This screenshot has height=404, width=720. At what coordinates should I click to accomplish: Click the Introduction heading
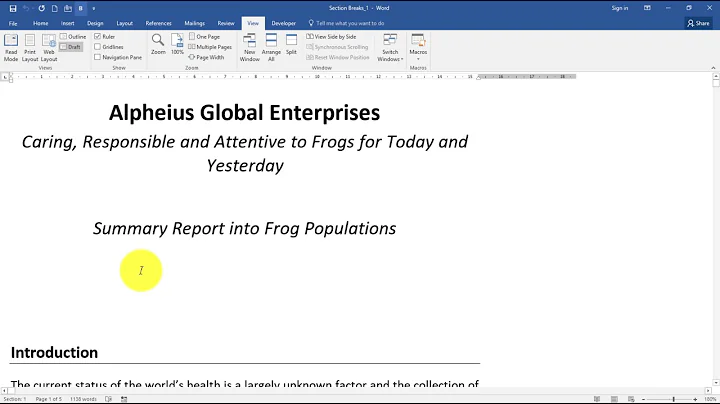(54, 353)
